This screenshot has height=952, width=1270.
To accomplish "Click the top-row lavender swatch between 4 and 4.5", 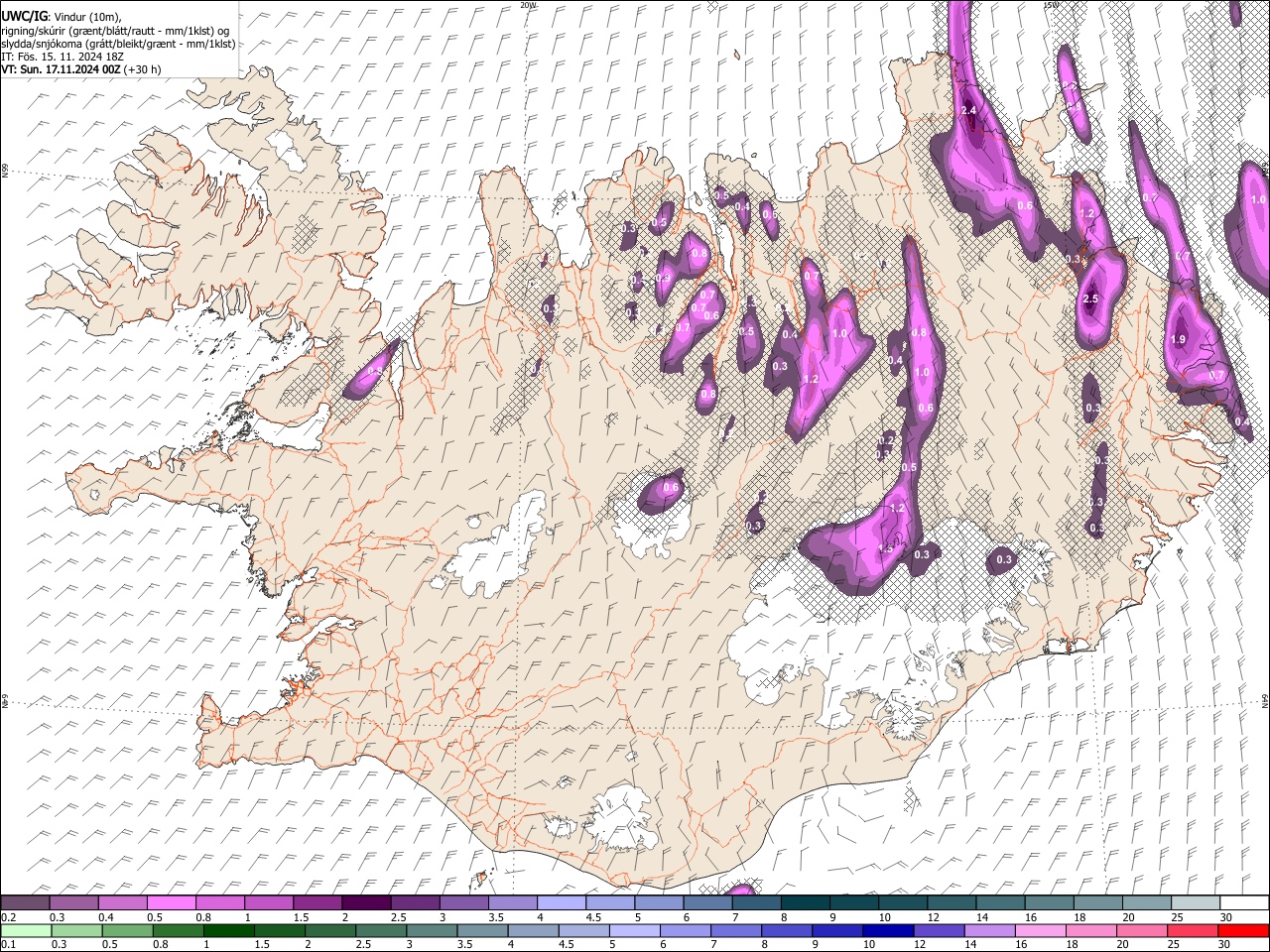I will coord(562,902).
